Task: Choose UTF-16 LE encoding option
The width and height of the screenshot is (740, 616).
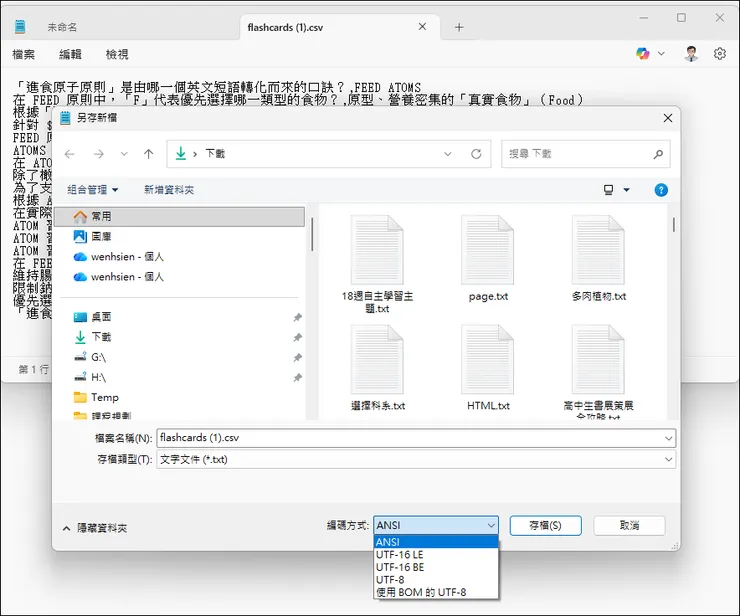Action: [x=436, y=555]
